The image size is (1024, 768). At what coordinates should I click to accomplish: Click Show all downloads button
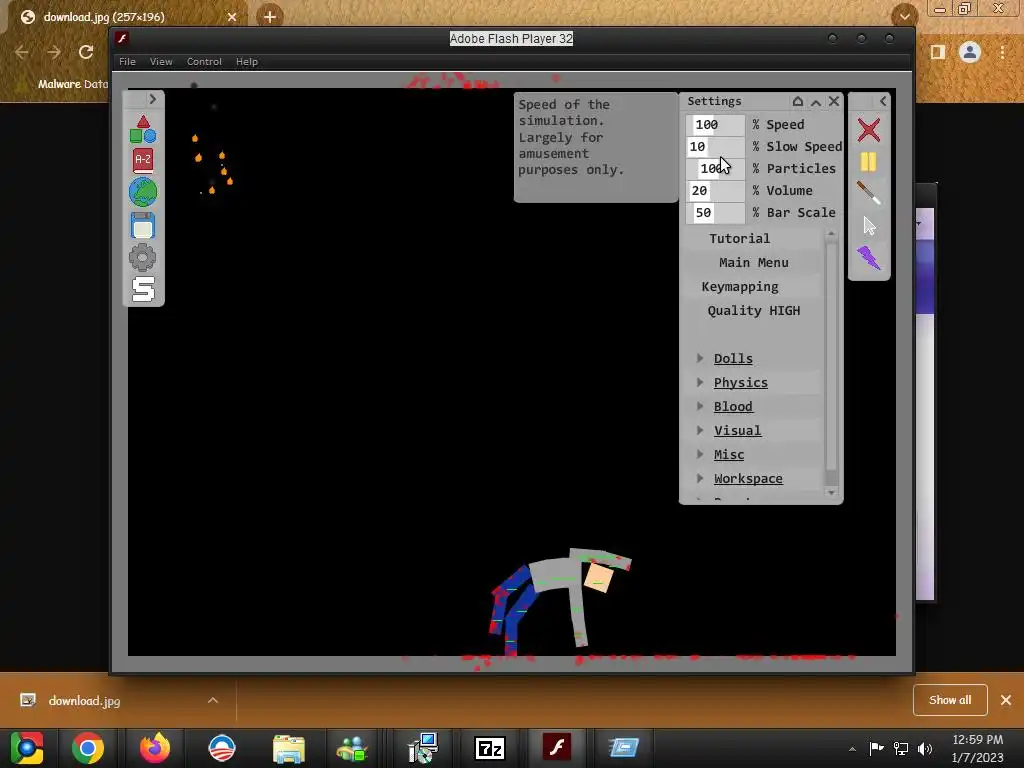point(950,700)
